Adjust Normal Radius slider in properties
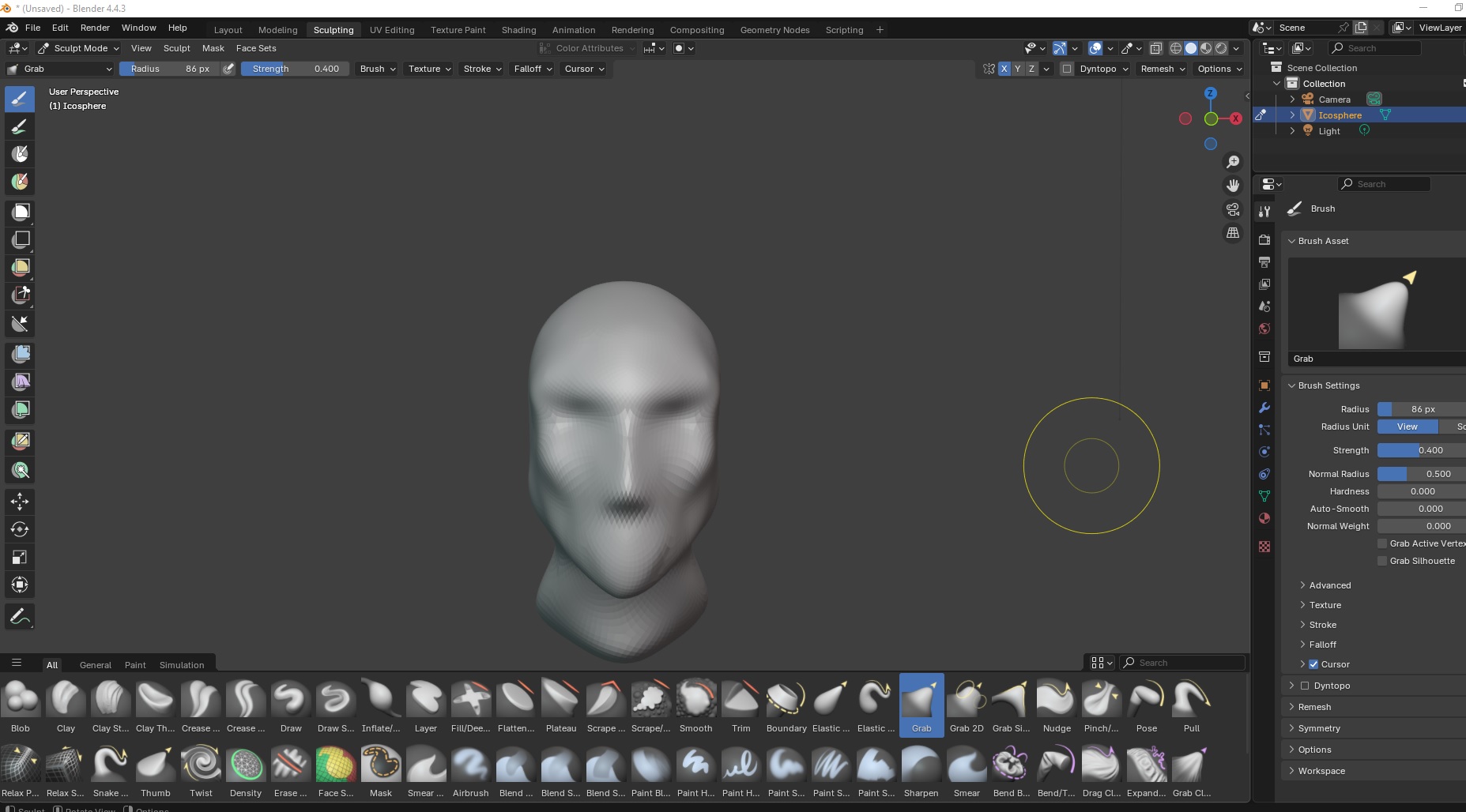The image size is (1466, 812). coord(1421,474)
